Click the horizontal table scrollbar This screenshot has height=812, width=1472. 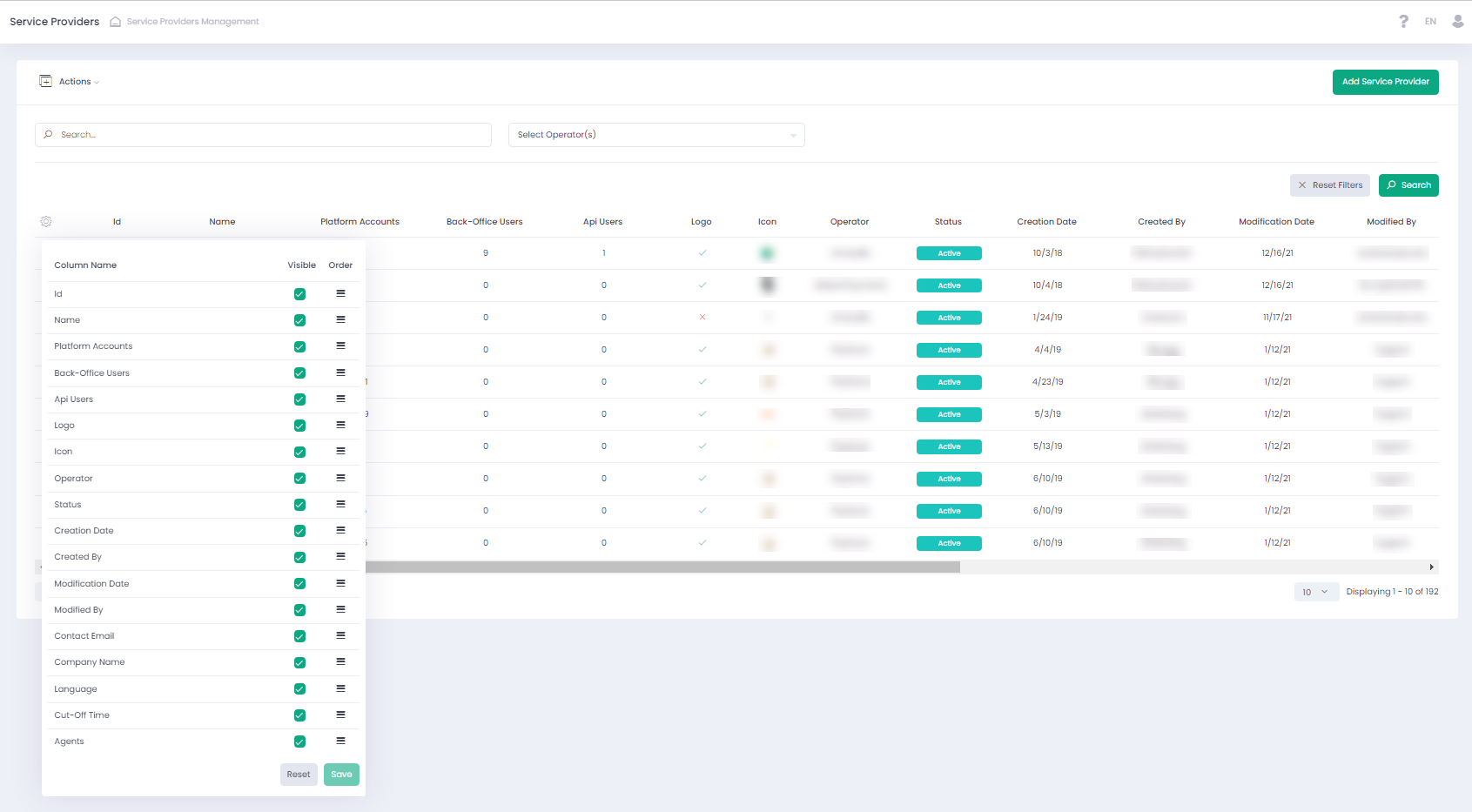click(662, 567)
